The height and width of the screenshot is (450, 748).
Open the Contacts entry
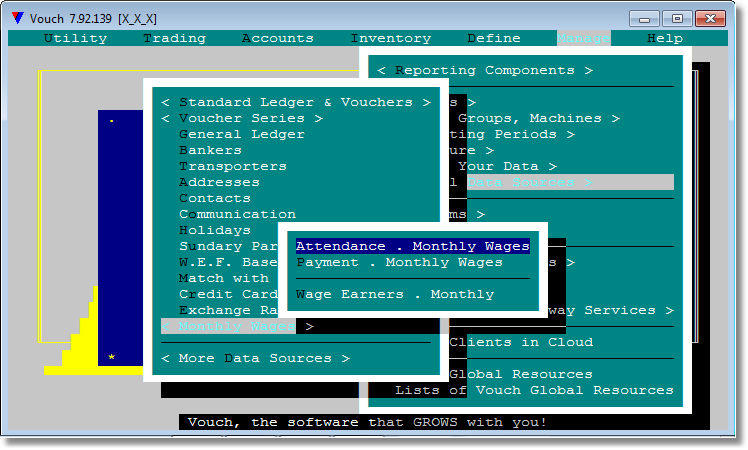[x=215, y=199]
